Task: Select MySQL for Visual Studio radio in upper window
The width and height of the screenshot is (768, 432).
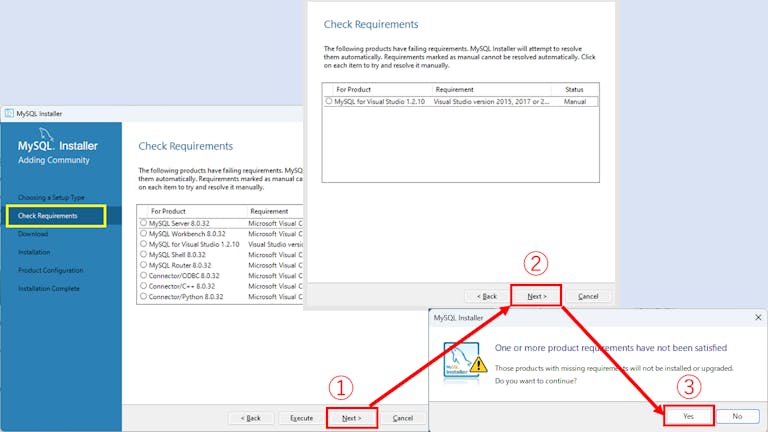Action: 329,101
